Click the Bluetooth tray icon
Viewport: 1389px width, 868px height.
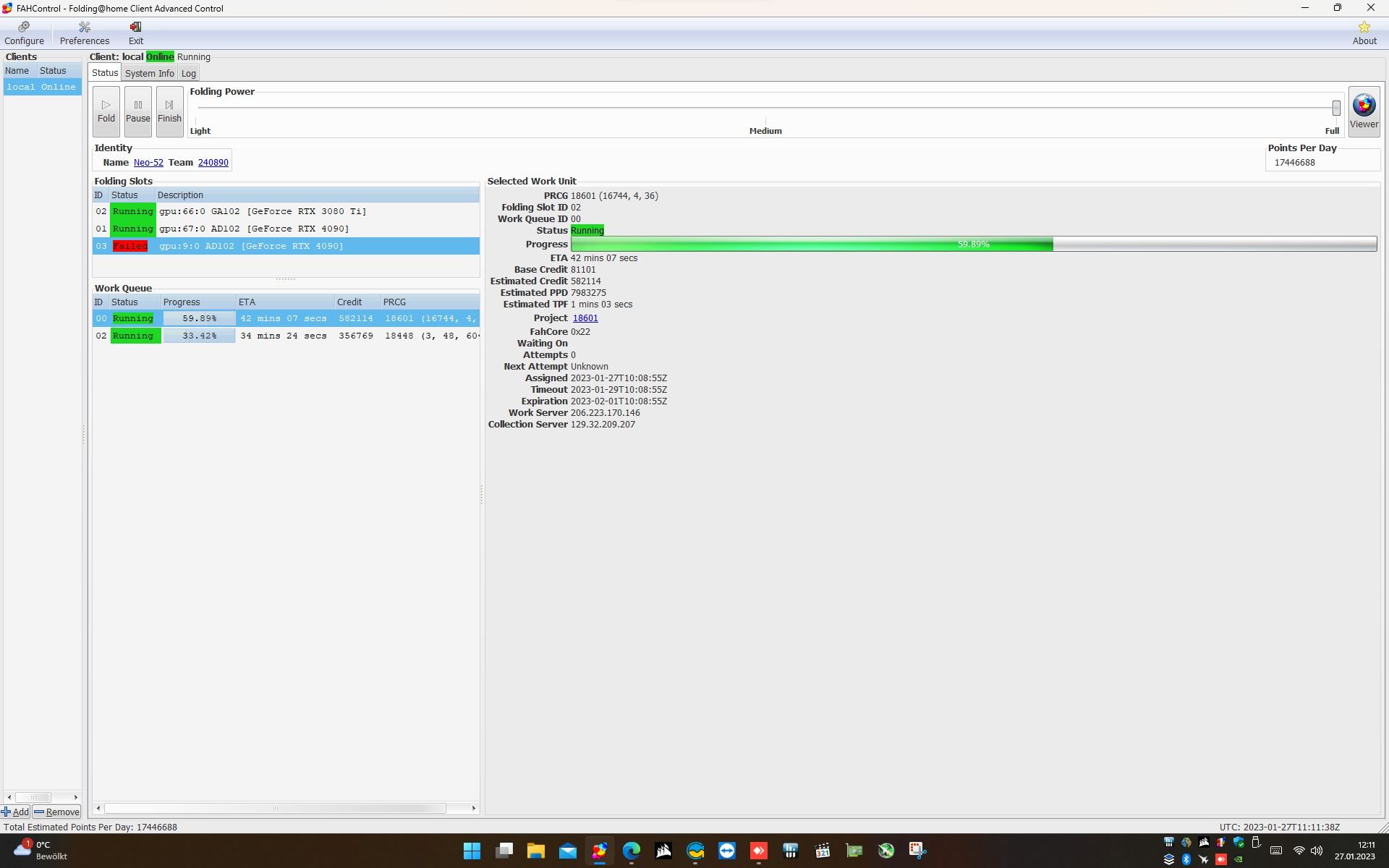point(1186,859)
